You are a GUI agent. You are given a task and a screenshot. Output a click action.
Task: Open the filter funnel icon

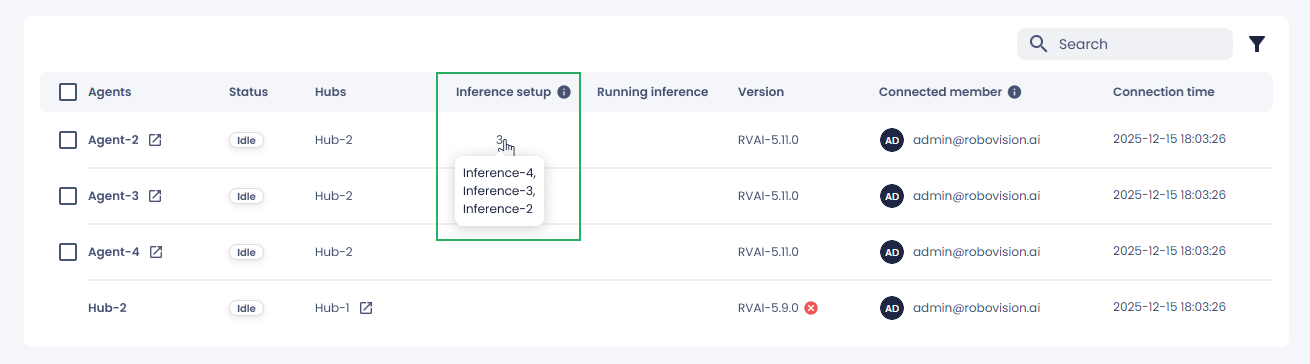point(1257,44)
